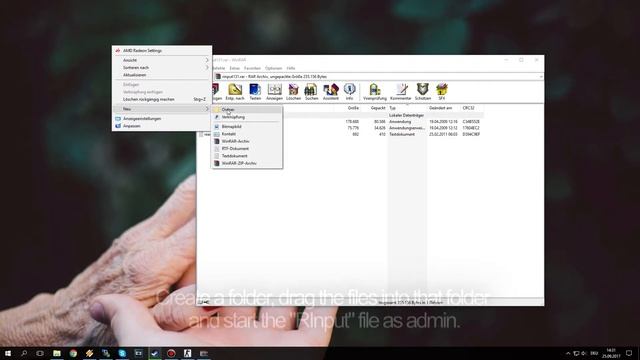Show hidden system tray icons chevron
640x360 pixels.
(x=568, y=353)
